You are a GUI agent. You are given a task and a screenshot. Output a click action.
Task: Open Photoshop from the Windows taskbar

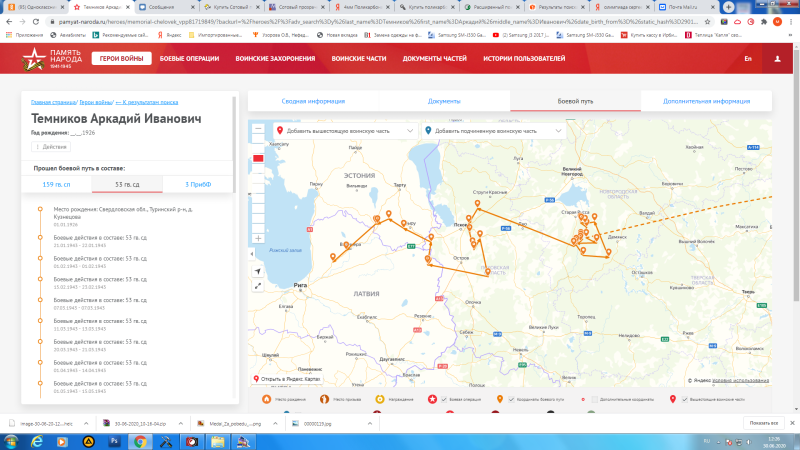[113, 440]
